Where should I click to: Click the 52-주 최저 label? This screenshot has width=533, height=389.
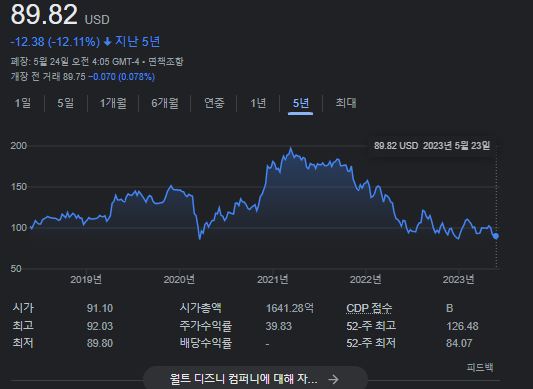click(371, 343)
